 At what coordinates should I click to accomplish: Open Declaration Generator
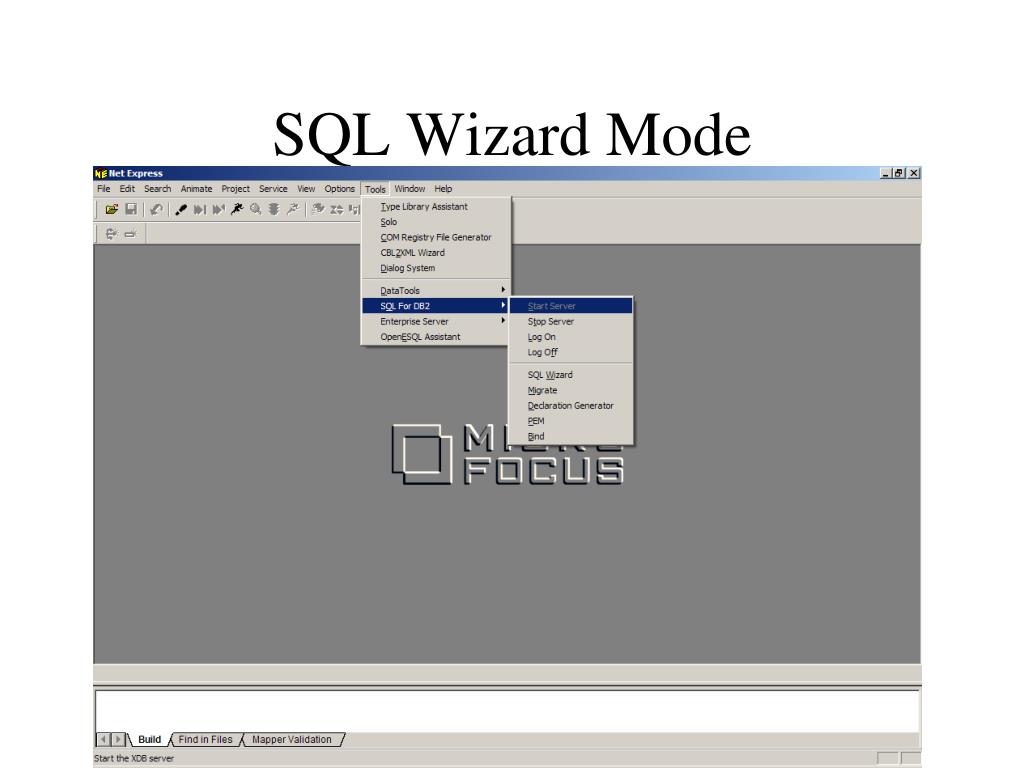(x=571, y=406)
